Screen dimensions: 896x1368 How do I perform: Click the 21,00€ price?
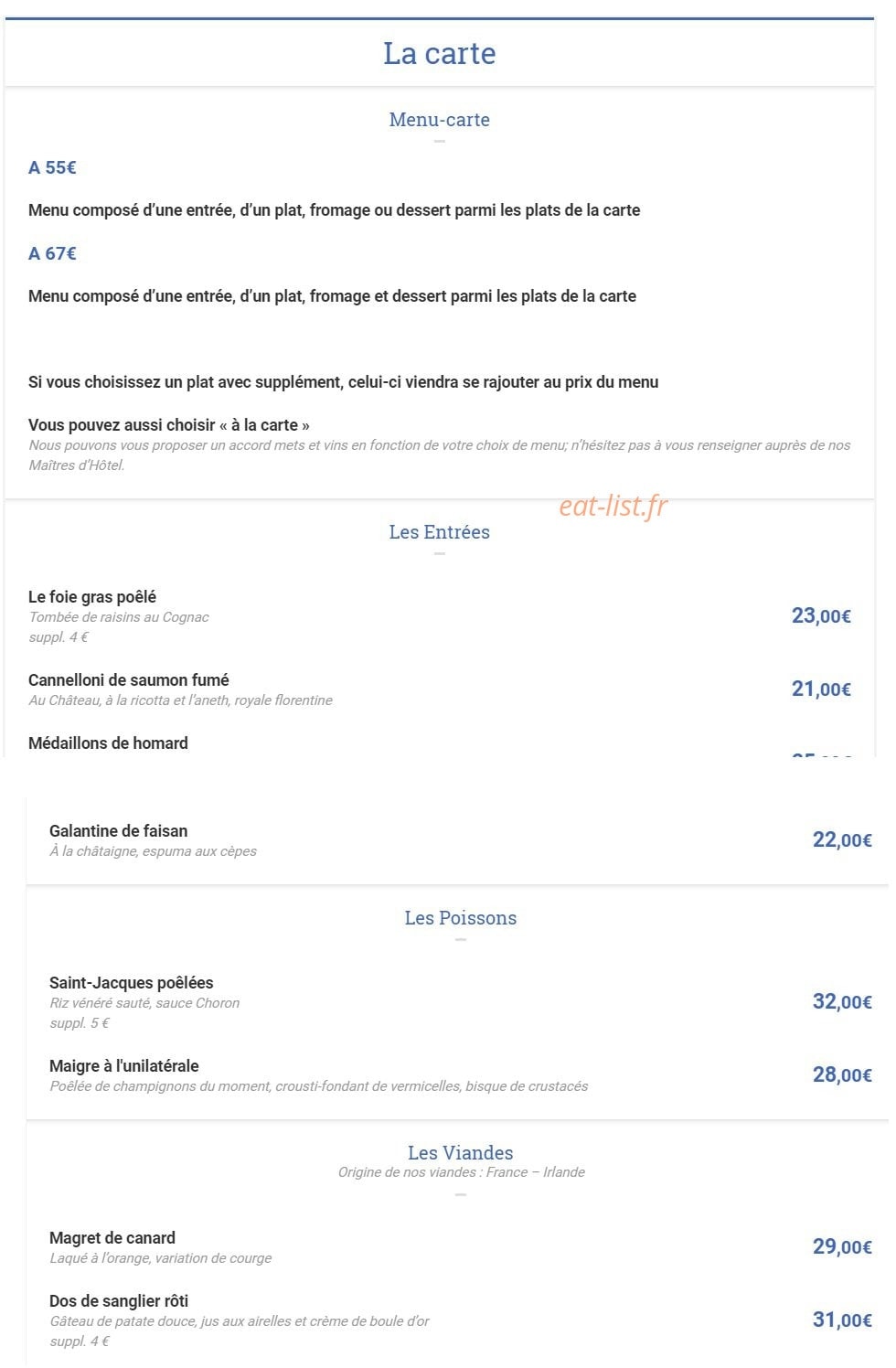(x=821, y=689)
